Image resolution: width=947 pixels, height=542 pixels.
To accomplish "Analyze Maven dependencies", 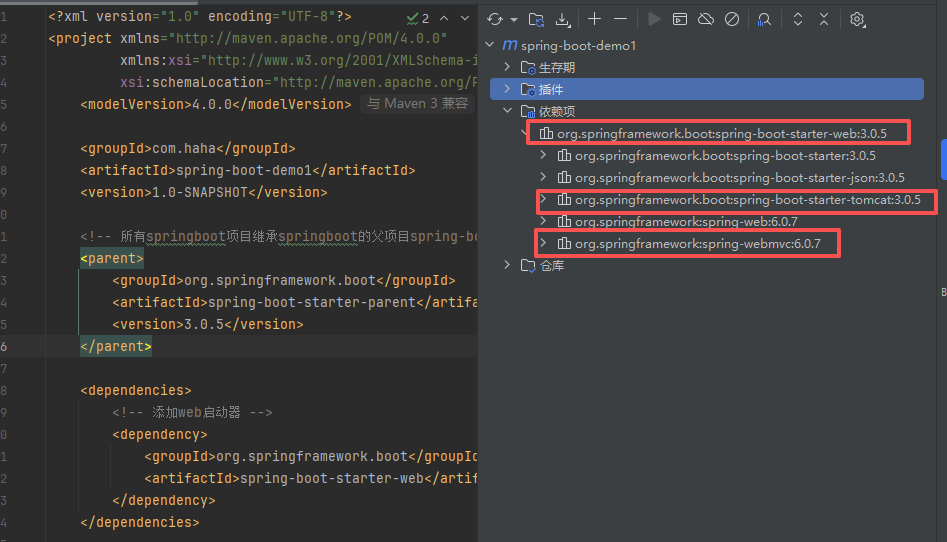I will pyautogui.click(x=764, y=19).
